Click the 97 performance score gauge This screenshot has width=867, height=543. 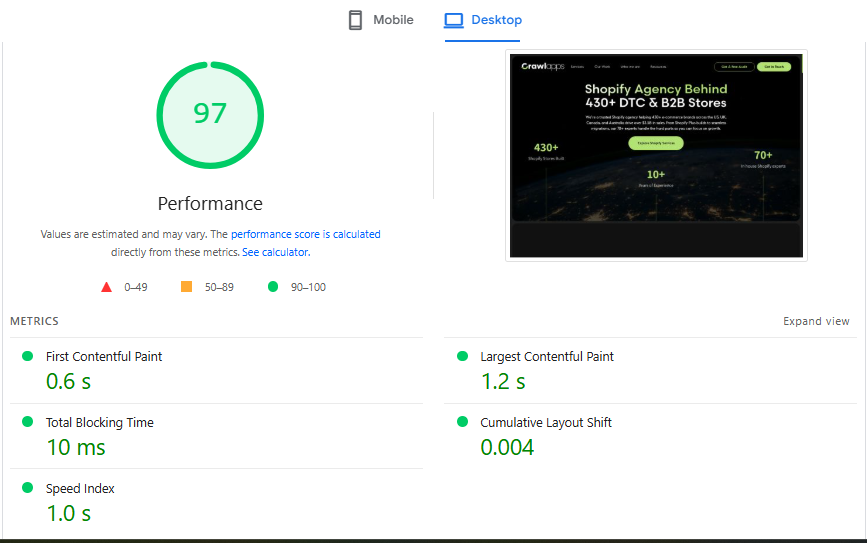coord(210,115)
